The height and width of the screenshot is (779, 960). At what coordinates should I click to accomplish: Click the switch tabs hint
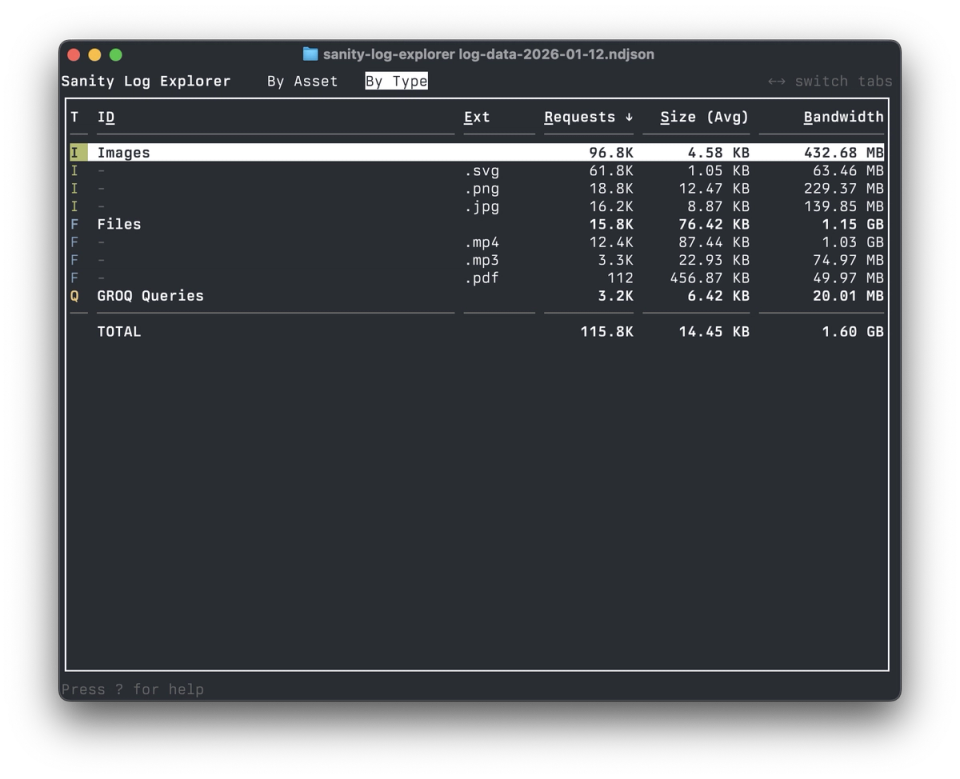832,81
